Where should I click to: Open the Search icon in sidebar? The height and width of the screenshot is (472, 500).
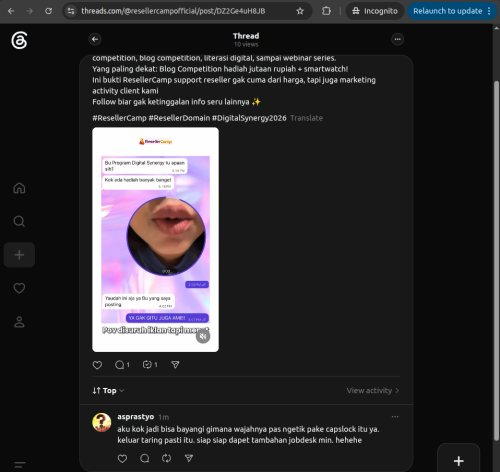coord(19,221)
